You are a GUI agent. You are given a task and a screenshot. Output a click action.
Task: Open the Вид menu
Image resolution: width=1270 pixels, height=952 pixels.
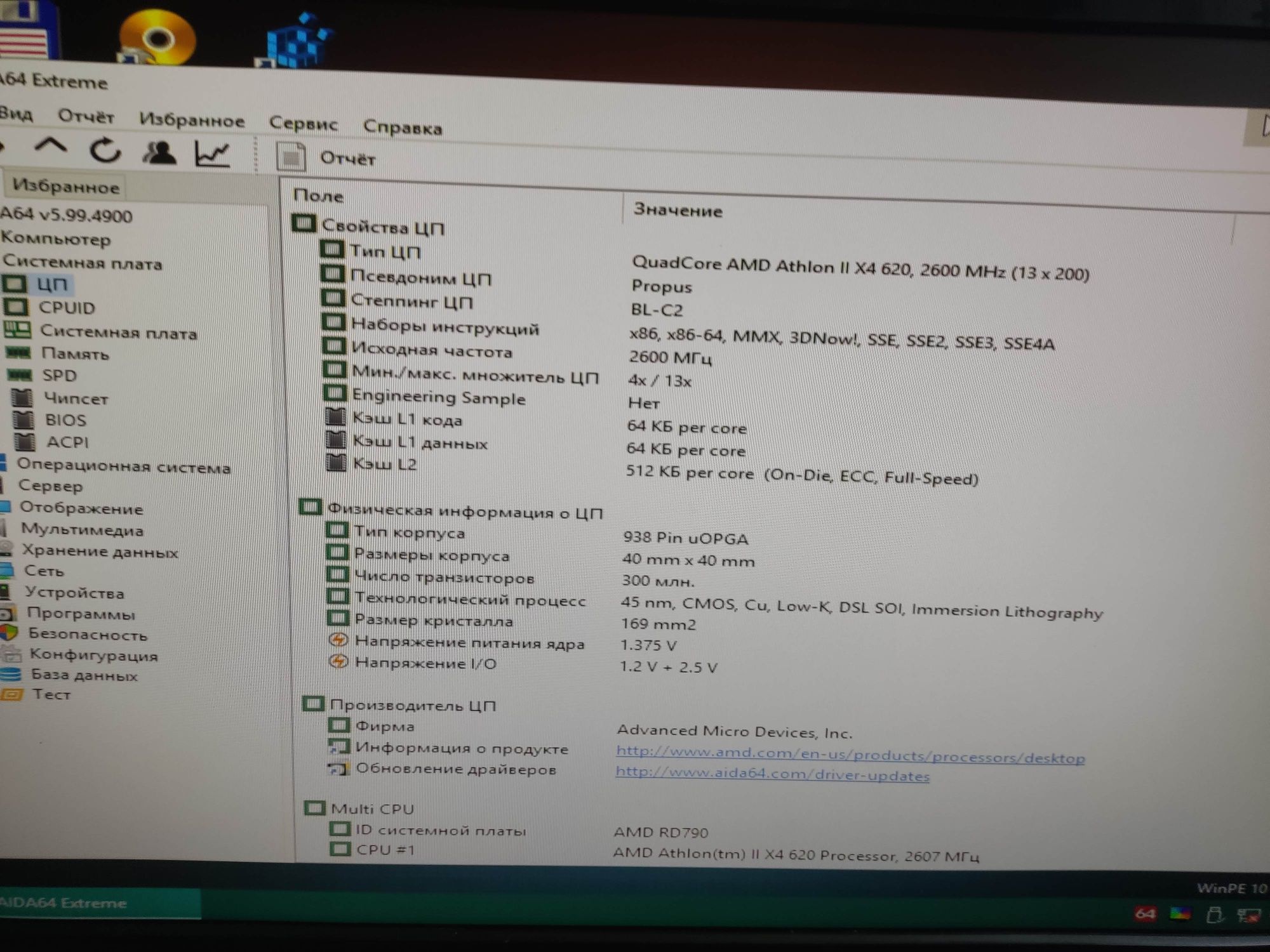[16, 114]
